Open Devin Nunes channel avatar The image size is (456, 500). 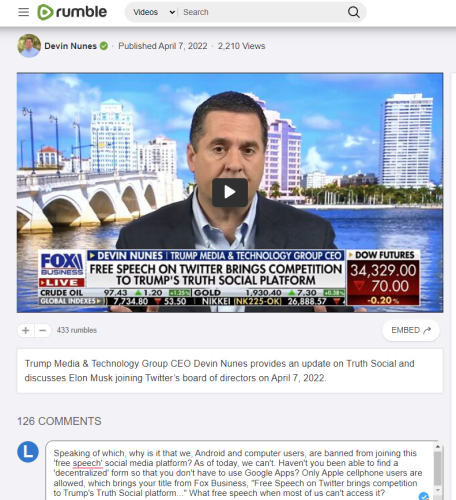[x=29, y=46]
